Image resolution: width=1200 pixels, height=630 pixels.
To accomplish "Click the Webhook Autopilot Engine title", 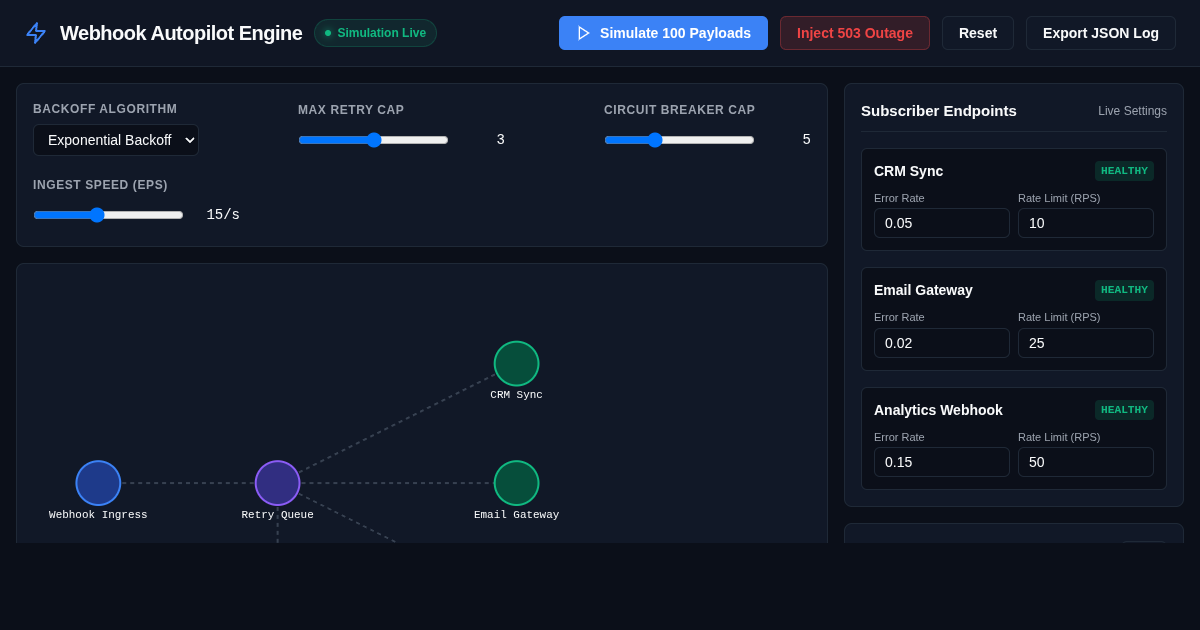I will (x=181, y=33).
